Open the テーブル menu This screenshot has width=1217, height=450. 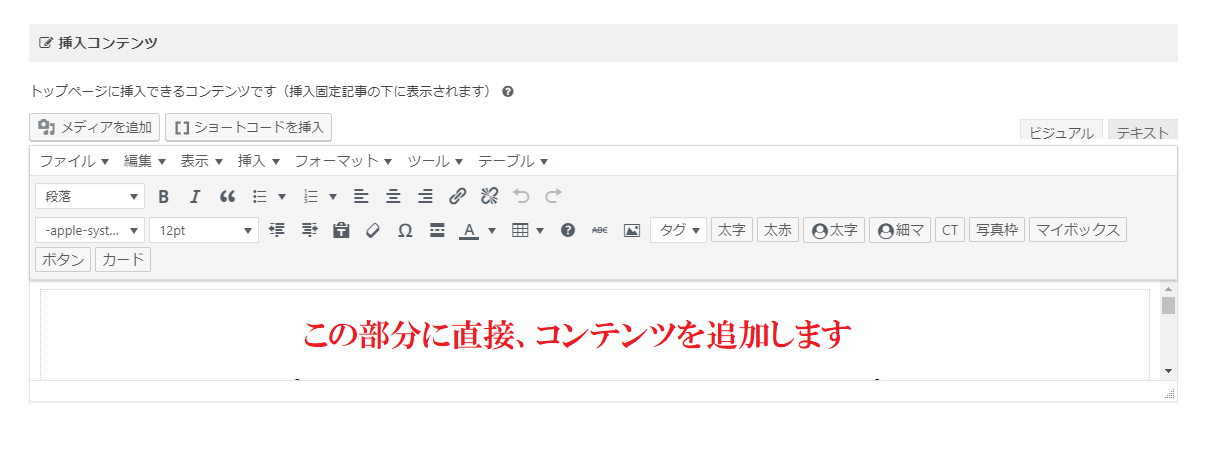click(x=513, y=161)
